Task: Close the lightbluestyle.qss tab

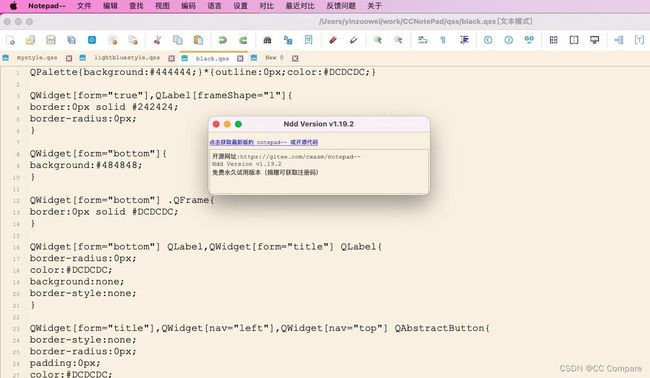Action: click(171, 58)
